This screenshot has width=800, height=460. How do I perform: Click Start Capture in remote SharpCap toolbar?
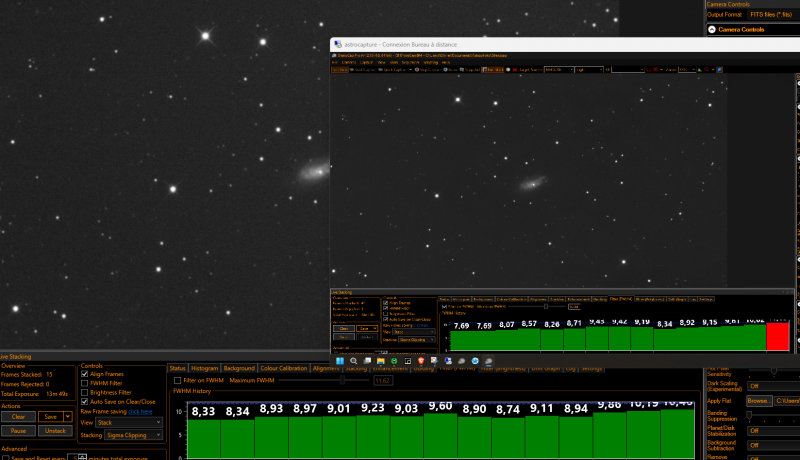pos(364,69)
